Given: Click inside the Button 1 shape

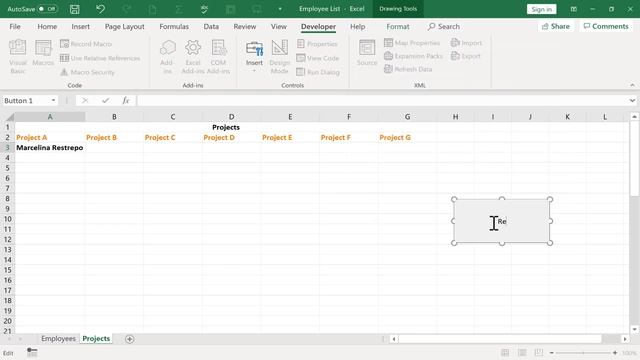Looking at the screenshot, I should pyautogui.click(x=502, y=221).
